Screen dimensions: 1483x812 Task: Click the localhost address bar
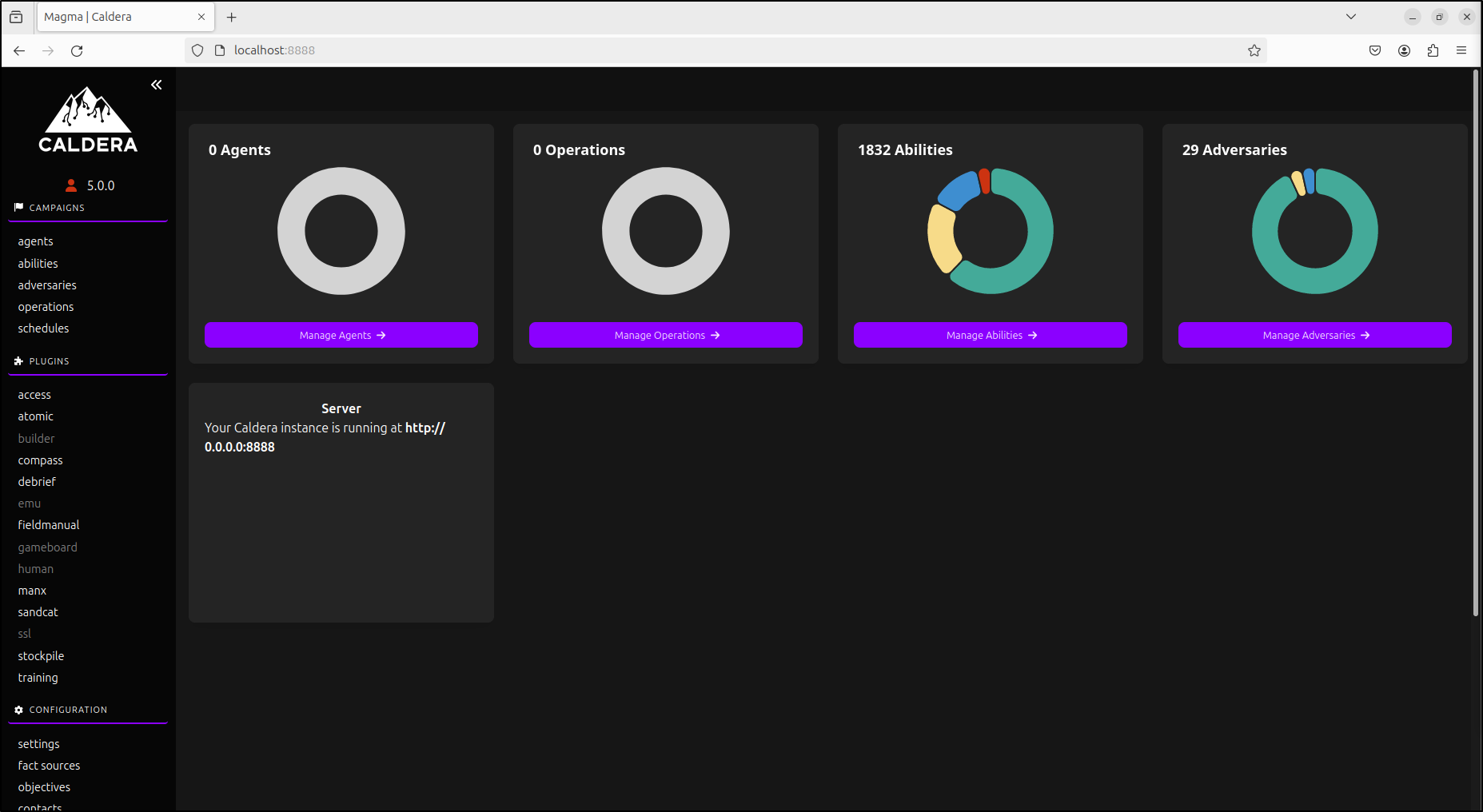pos(640,50)
